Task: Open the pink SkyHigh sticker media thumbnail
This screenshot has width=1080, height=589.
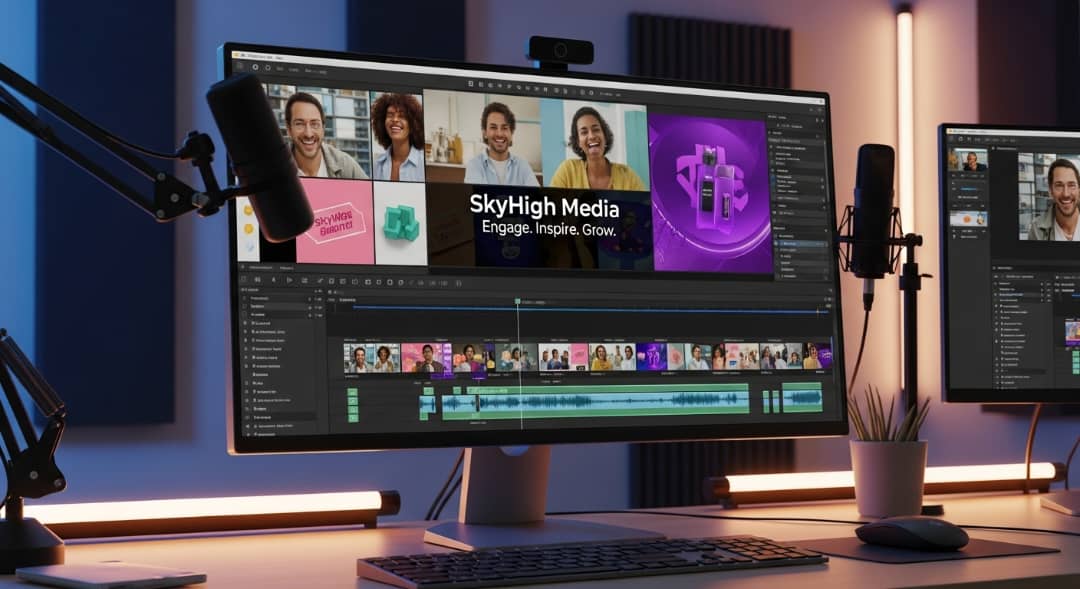Action: tap(335, 222)
